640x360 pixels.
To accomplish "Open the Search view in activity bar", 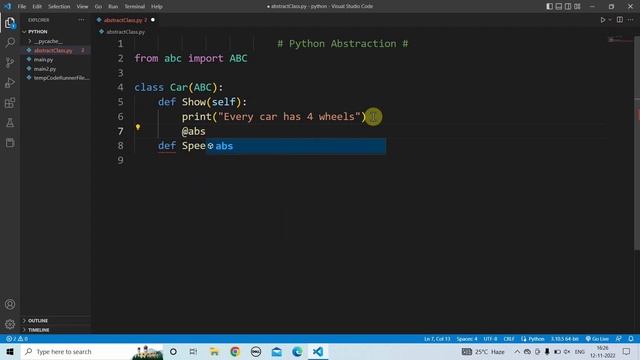I will point(10,42).
